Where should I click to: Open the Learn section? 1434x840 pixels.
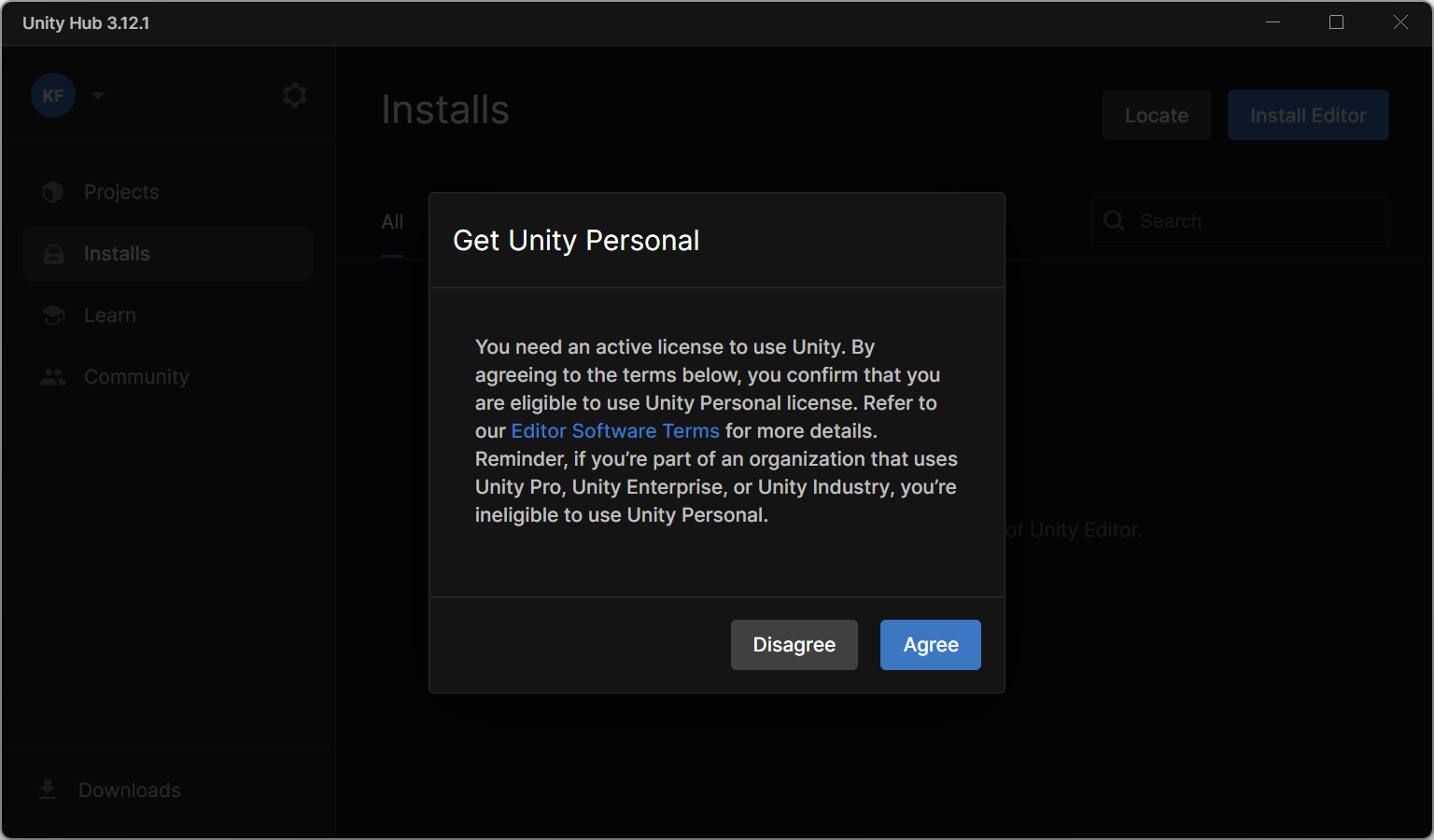pos(167,315)
